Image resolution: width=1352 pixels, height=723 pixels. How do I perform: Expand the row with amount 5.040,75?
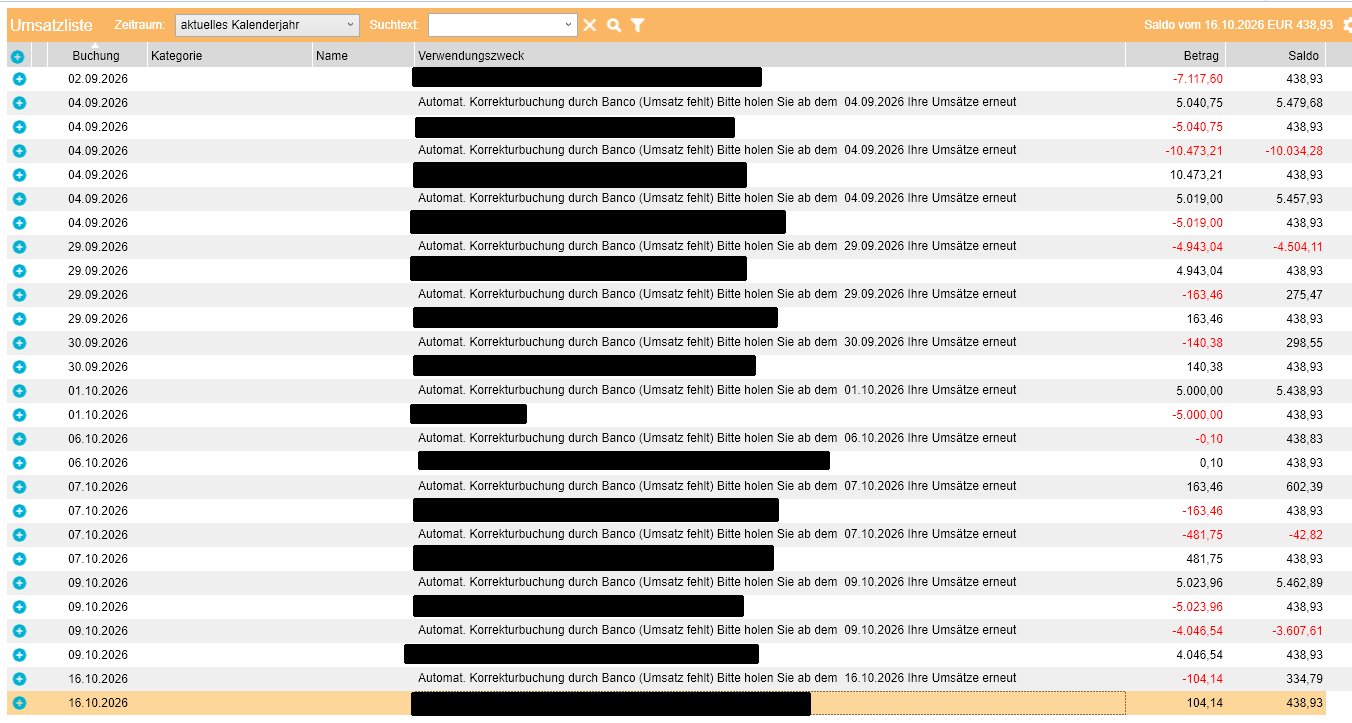(x=19, y=103)
